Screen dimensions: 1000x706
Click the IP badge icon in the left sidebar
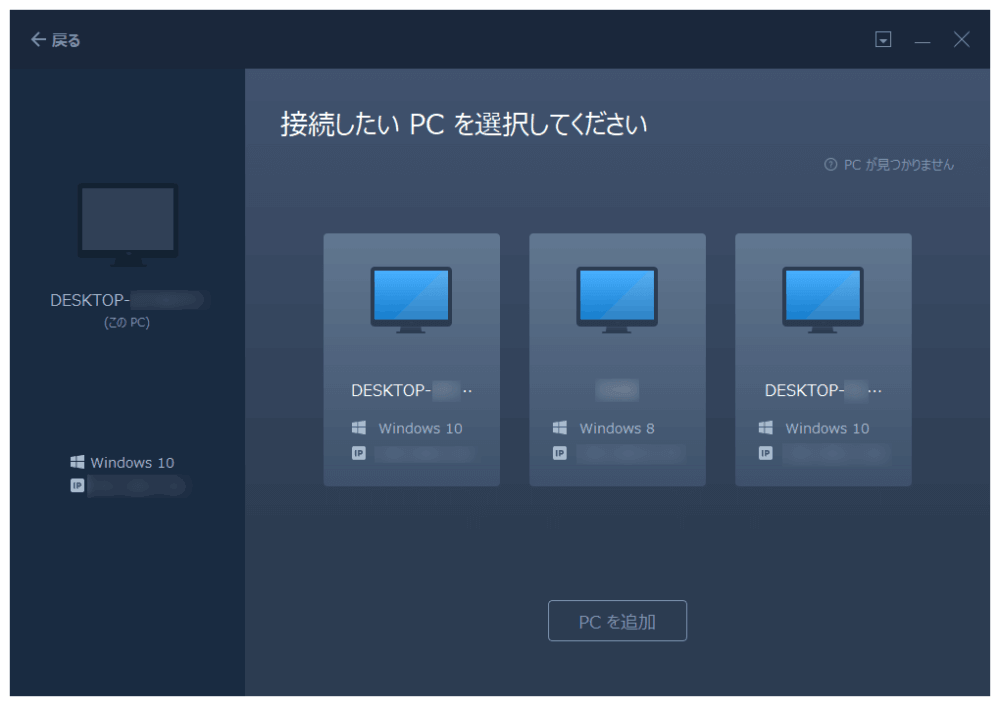[77, 486]
